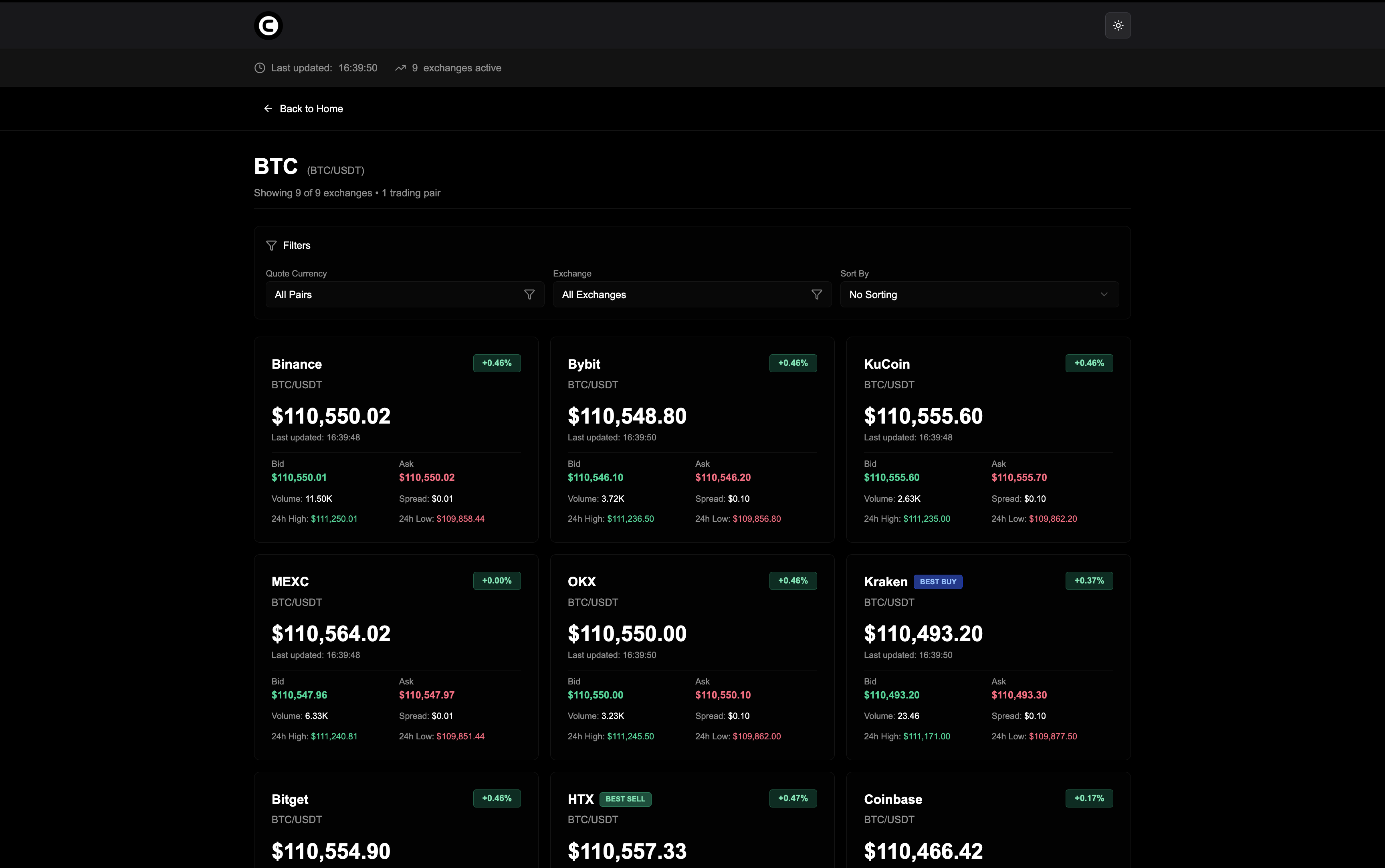Open the filter icon inside All Exchanges field
The width and height of the screenshot is (1385, 868).
coord(817,295)
